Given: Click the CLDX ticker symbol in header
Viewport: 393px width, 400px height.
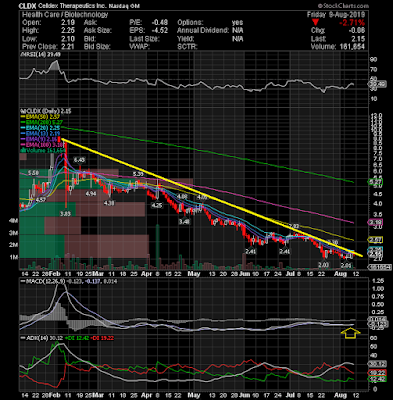Looking at the screenshot, I should (26, 6).
